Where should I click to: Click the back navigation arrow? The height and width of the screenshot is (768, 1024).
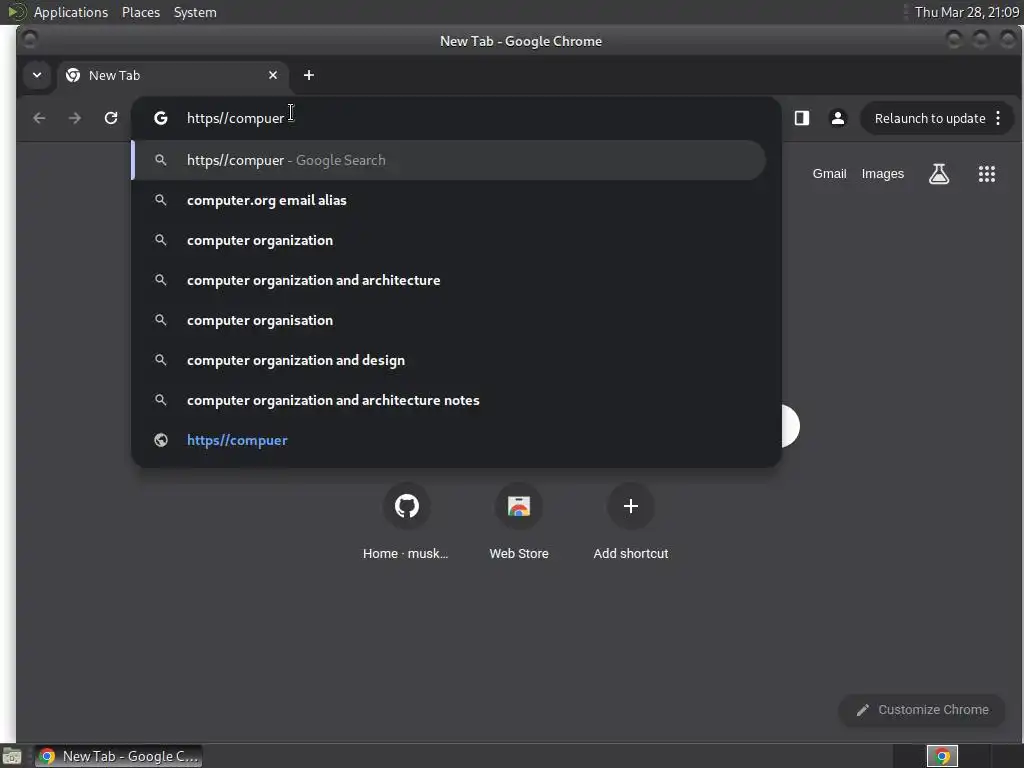[39, 118]
